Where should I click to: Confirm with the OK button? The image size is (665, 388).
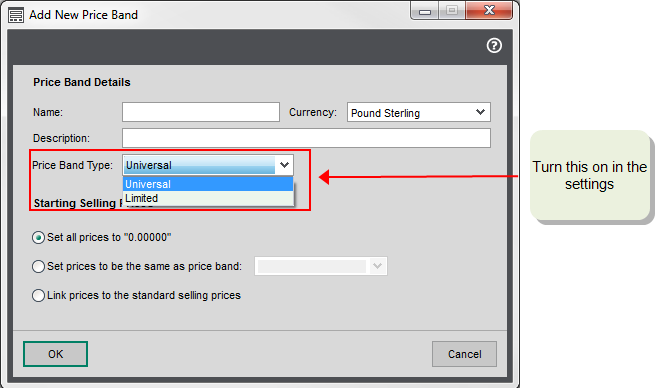pyautogui.click(x=56, y=354)
